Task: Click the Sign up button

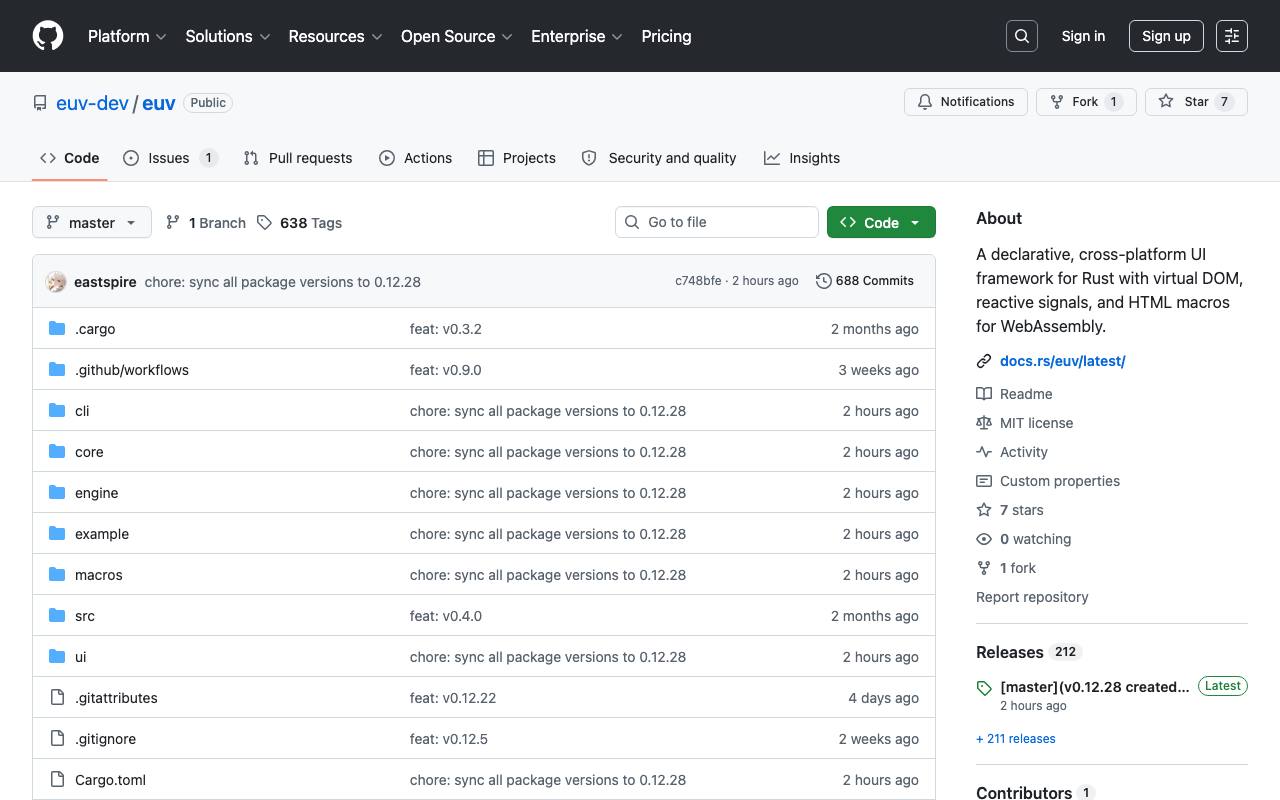Action: point(1166,36)
